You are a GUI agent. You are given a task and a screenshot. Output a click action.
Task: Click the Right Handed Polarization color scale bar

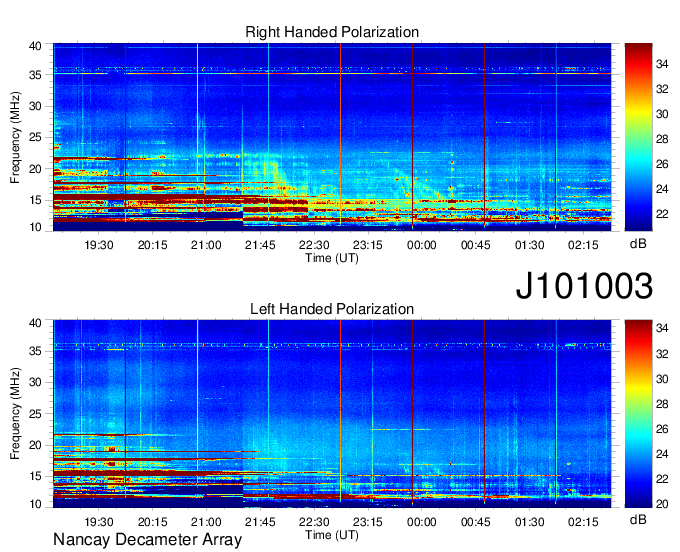coord(638,137)
